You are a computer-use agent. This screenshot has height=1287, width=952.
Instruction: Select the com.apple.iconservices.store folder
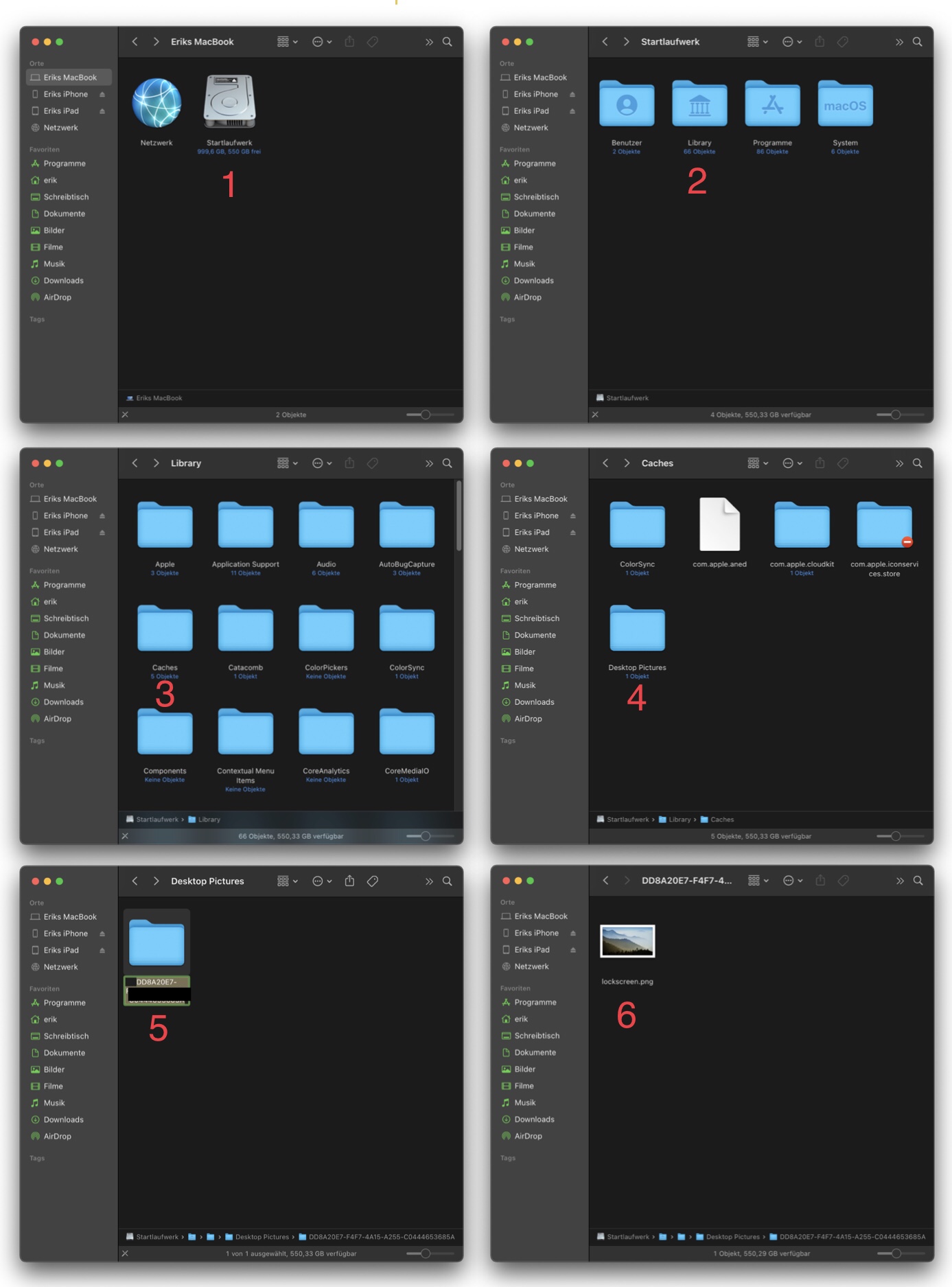coord(884,525)
